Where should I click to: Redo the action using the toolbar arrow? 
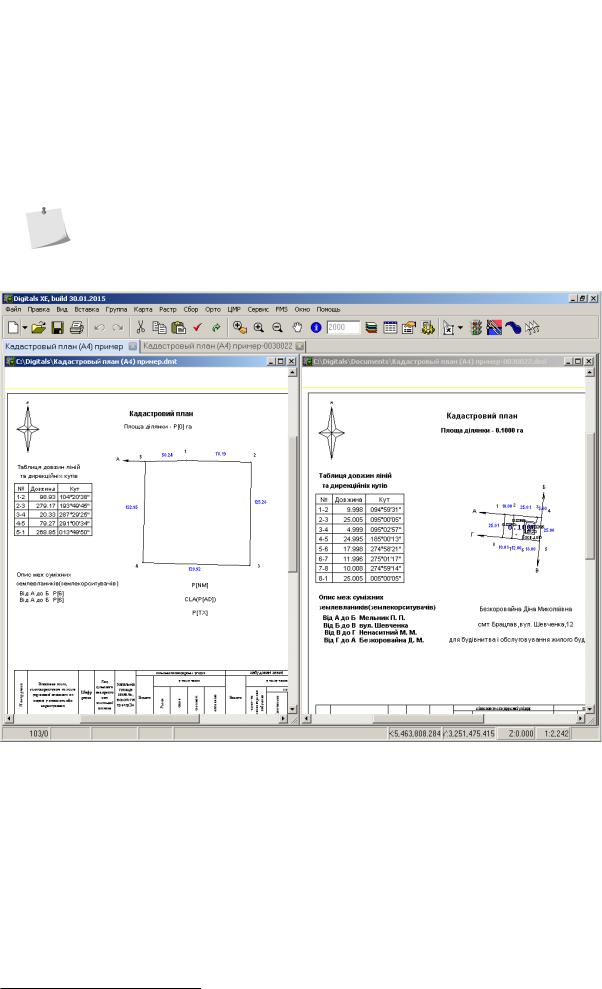(117, 327)
